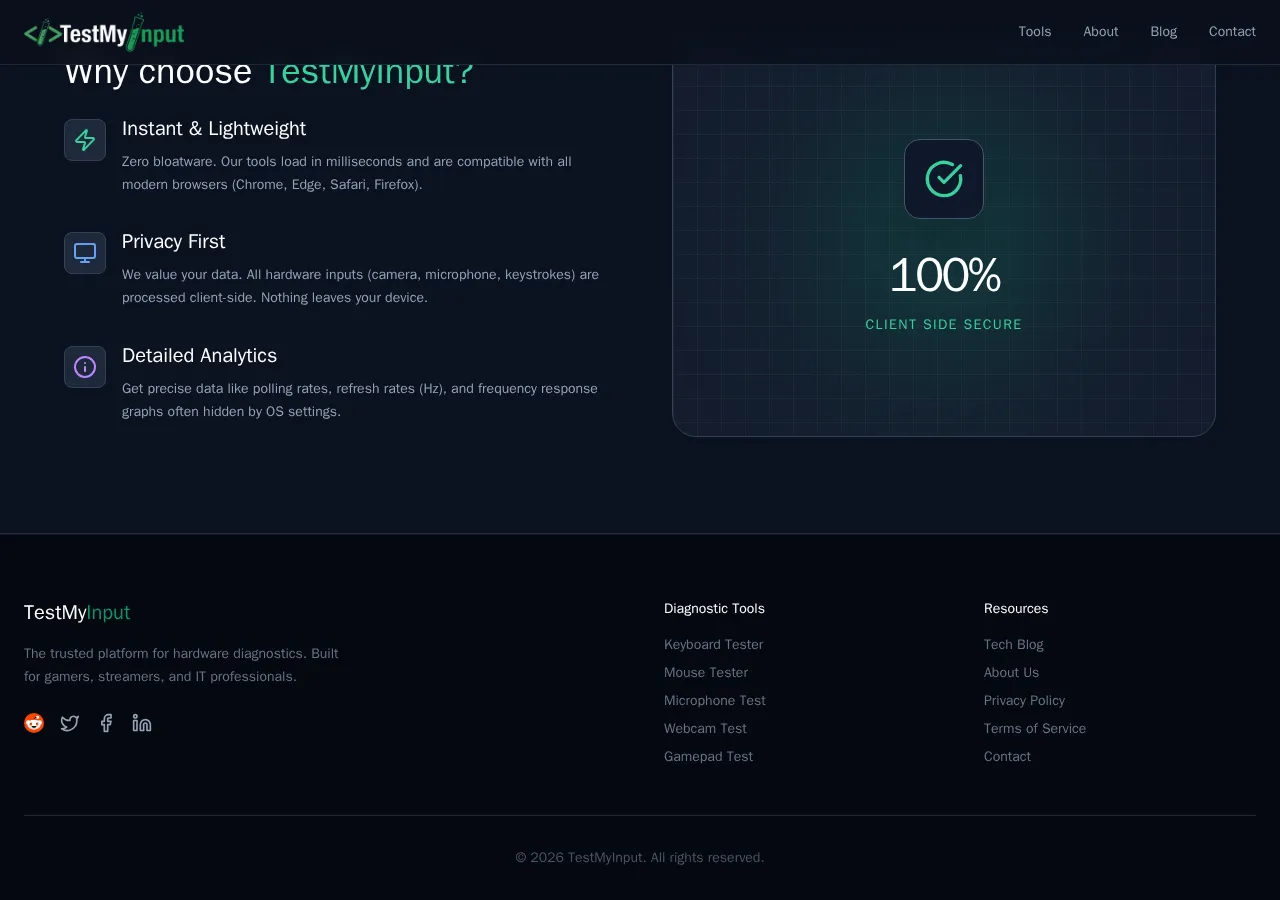
Task: Go to About in top navigation
Action: [1101, 32]
